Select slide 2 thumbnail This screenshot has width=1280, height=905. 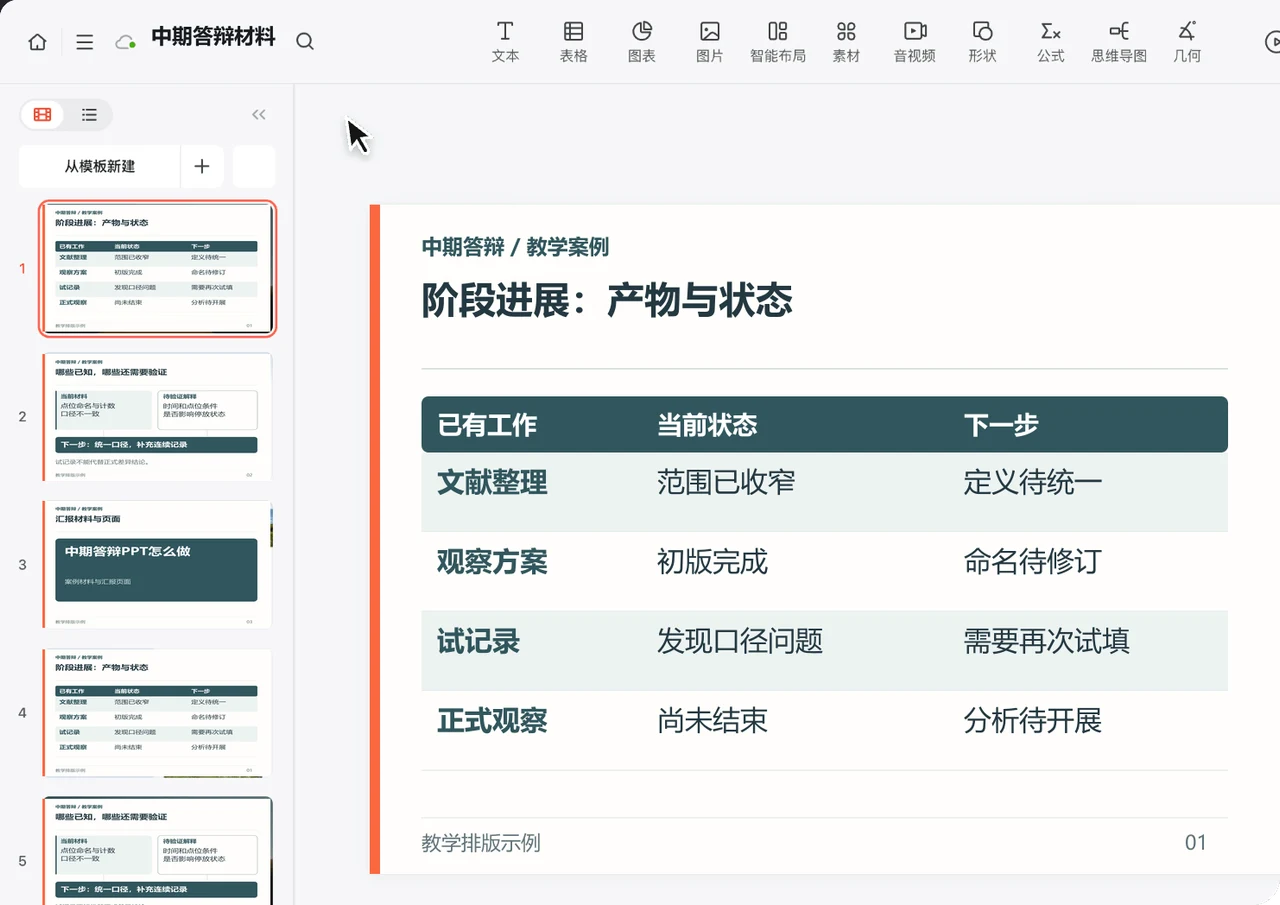click(158, 416)
